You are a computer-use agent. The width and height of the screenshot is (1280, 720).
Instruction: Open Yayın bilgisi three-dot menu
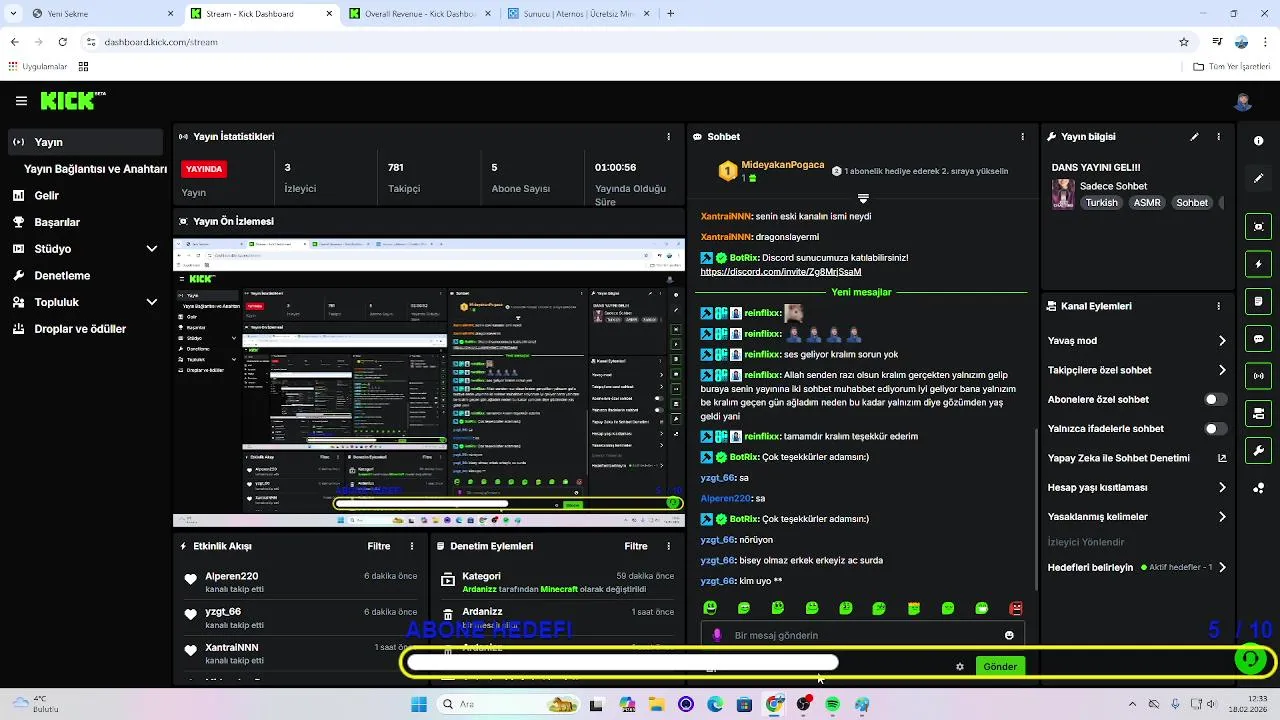coord(1218,137)
